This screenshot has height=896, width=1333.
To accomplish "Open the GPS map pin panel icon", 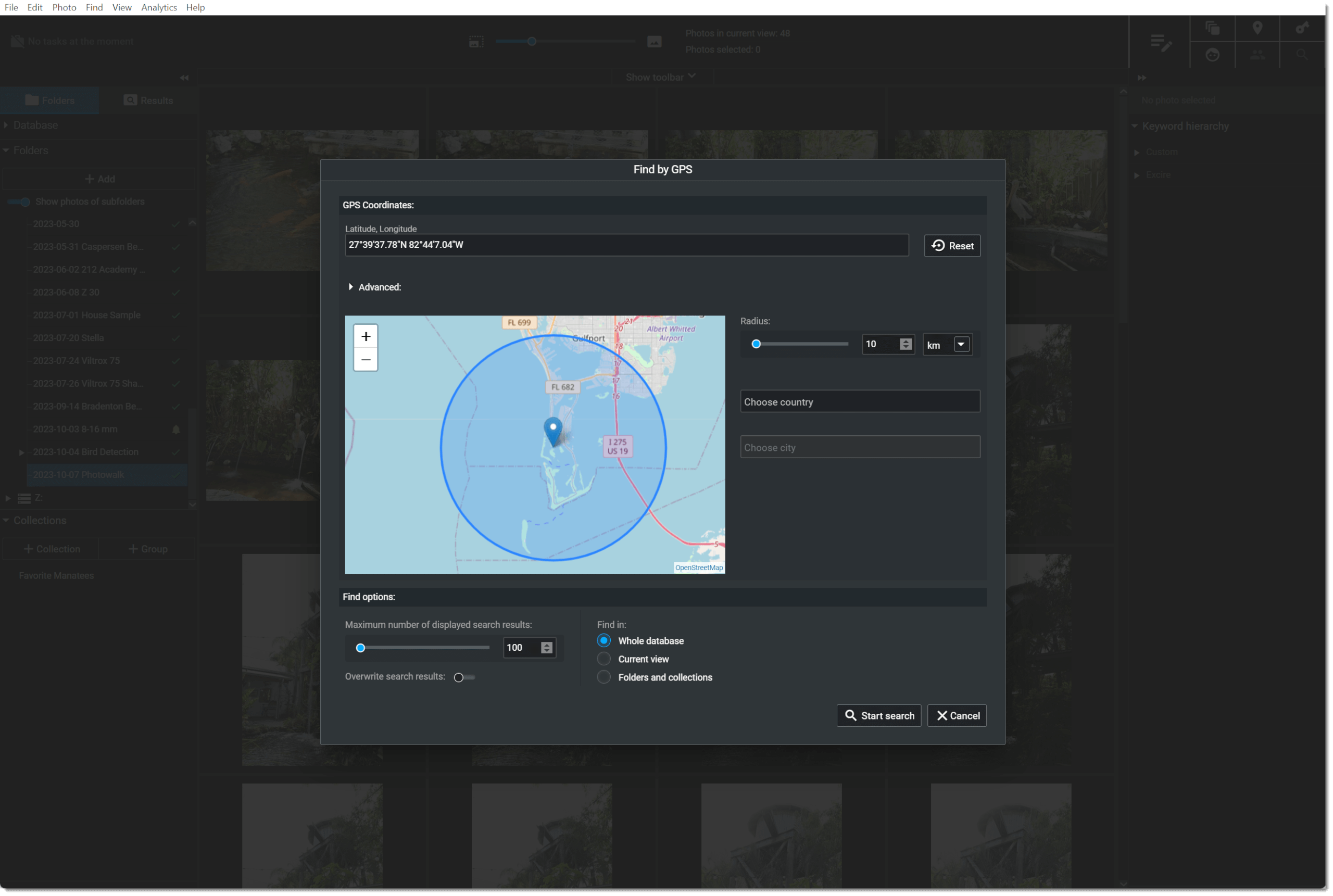I will [1257, 28].
